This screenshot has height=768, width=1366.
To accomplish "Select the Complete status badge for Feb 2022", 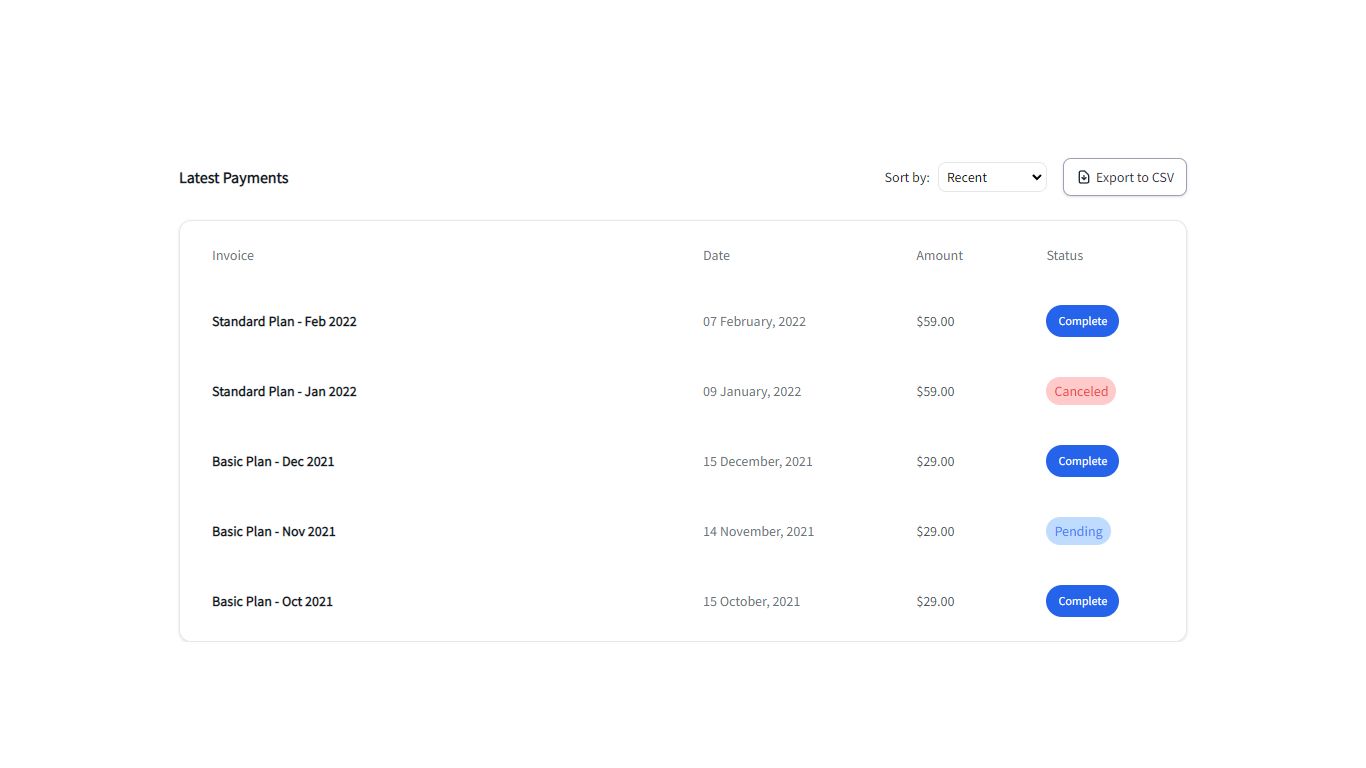I will pos(1082,321).
